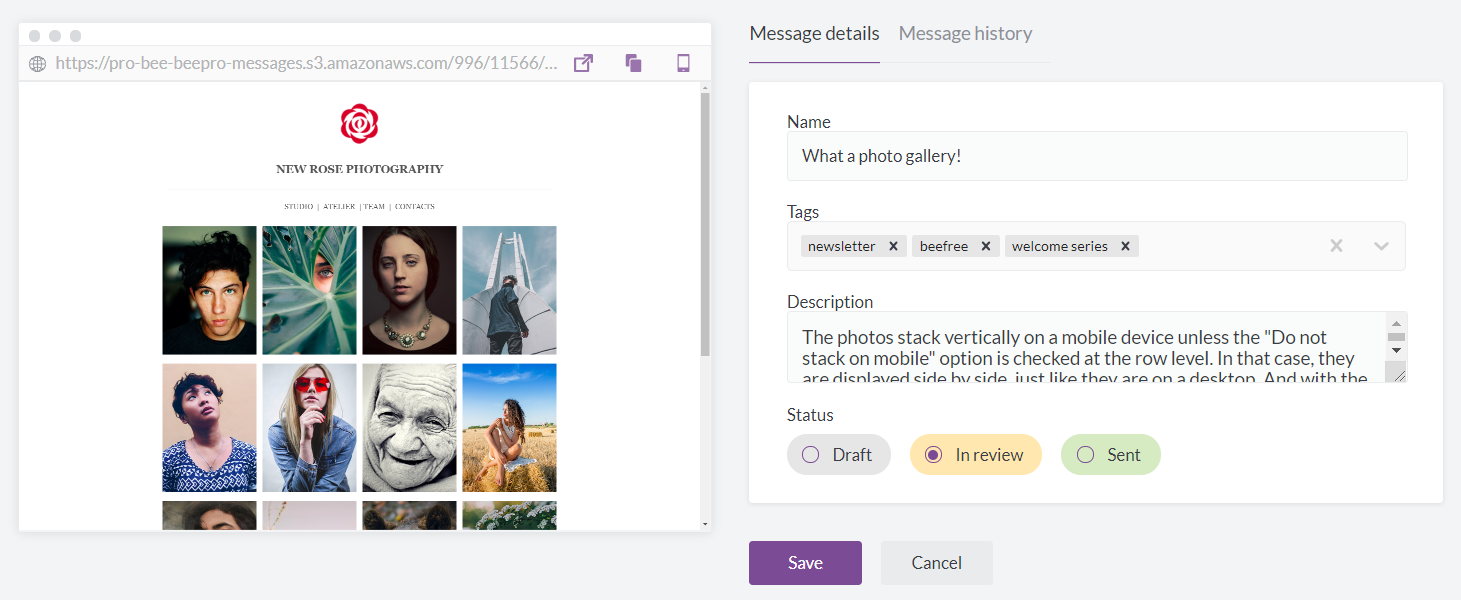
Task: Select the Sent status
Action: click(x=1110, y=455)
